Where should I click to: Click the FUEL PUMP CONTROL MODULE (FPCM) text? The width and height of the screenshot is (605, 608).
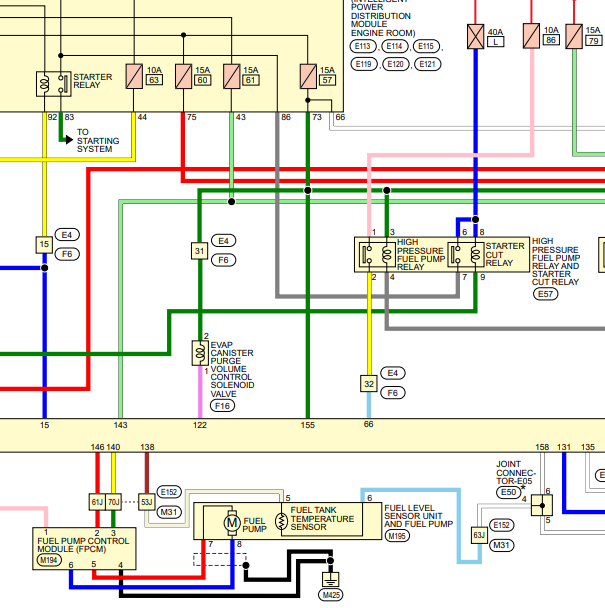83,545
